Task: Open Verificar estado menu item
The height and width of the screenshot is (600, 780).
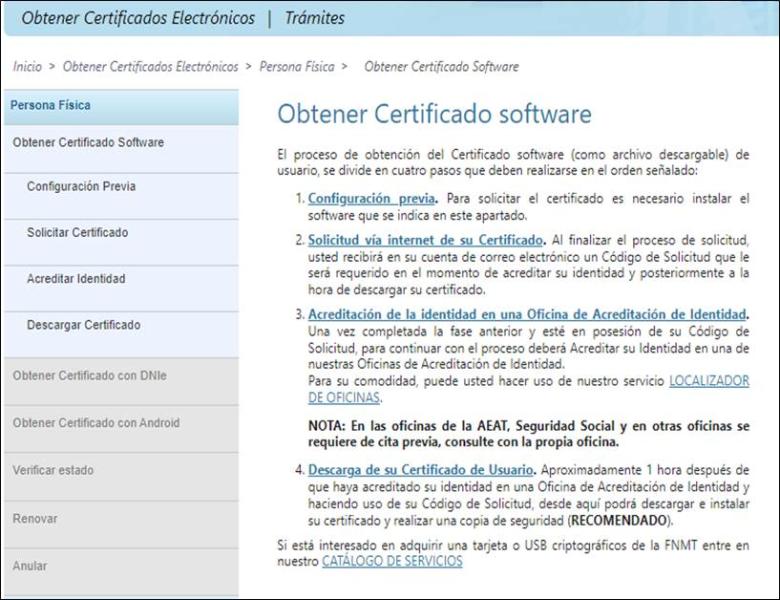Action: pos(48,469)
